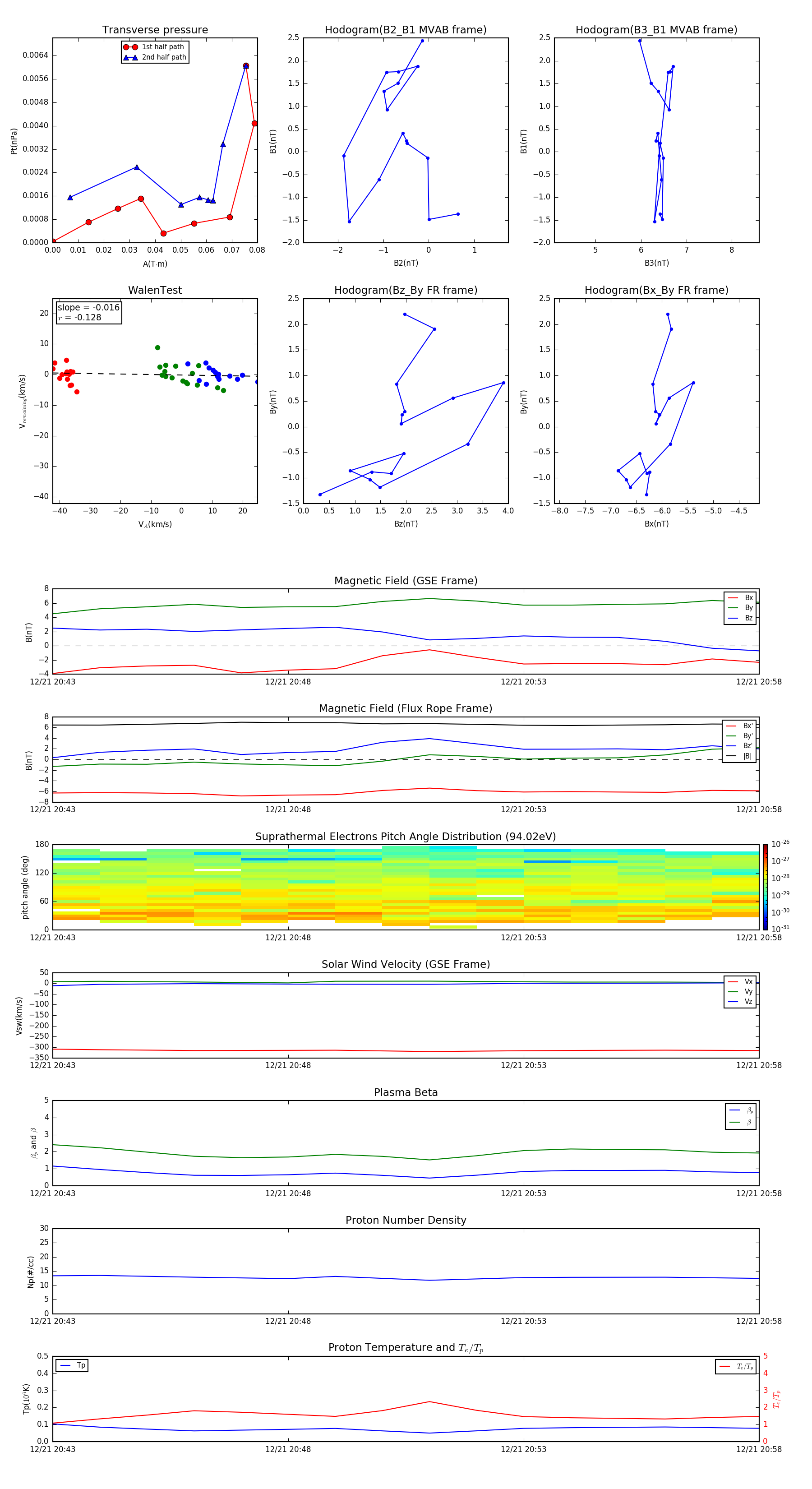
Task: Click the 'r = -0.128' annotation in WalenTest
Action: click(x=79, y=317)
